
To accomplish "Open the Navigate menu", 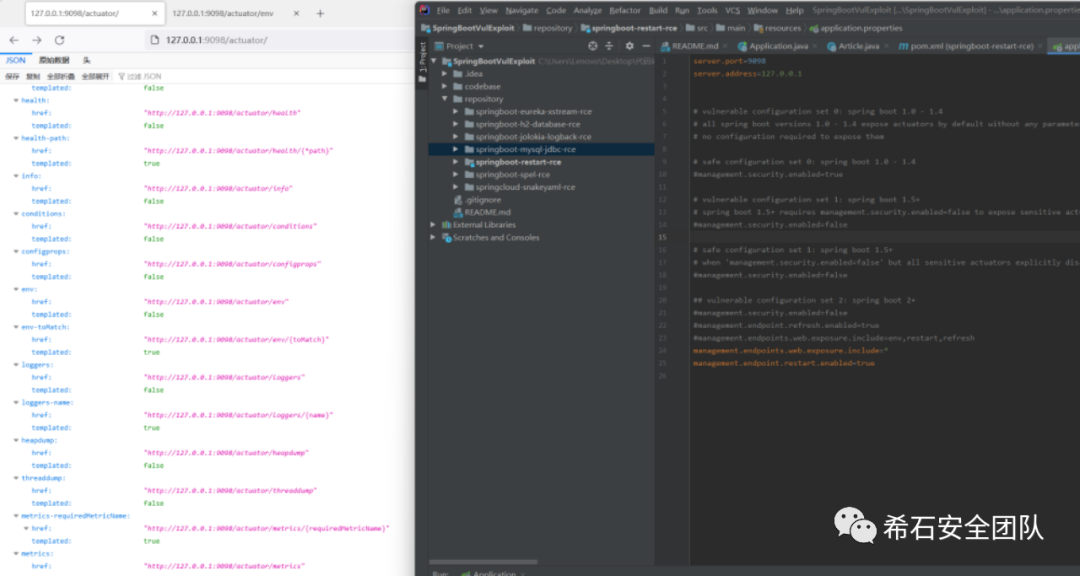I will tap(521, 10).
